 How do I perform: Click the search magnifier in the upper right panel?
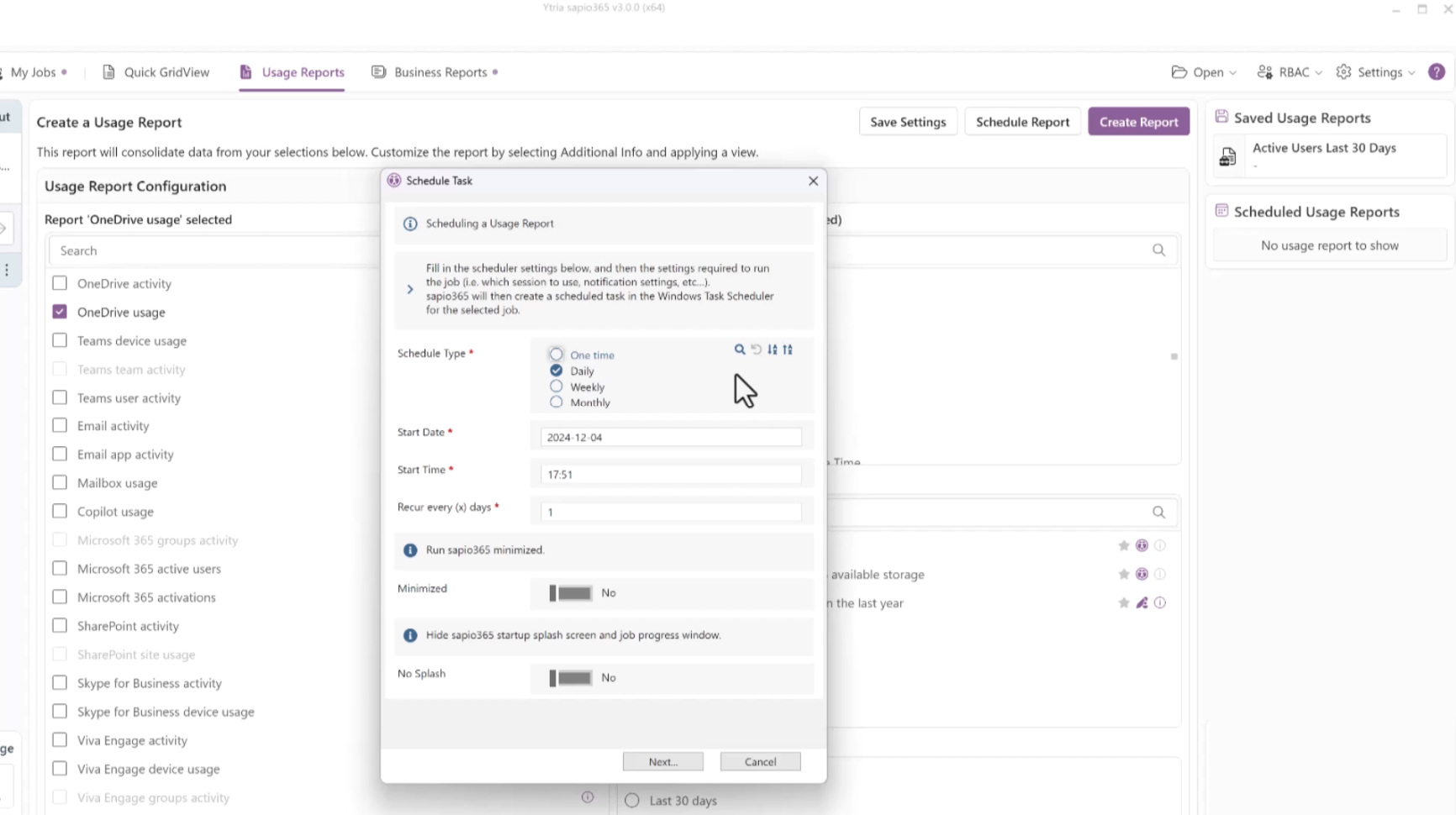[1158, 250]
